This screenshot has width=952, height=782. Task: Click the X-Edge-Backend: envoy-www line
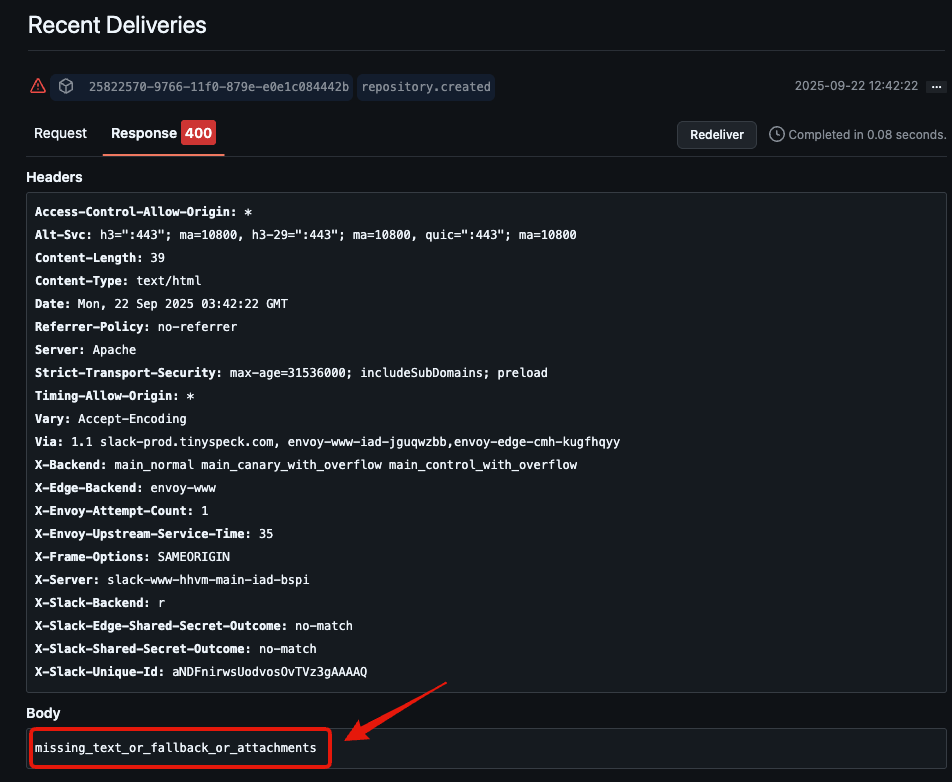[x=125, y=488]
